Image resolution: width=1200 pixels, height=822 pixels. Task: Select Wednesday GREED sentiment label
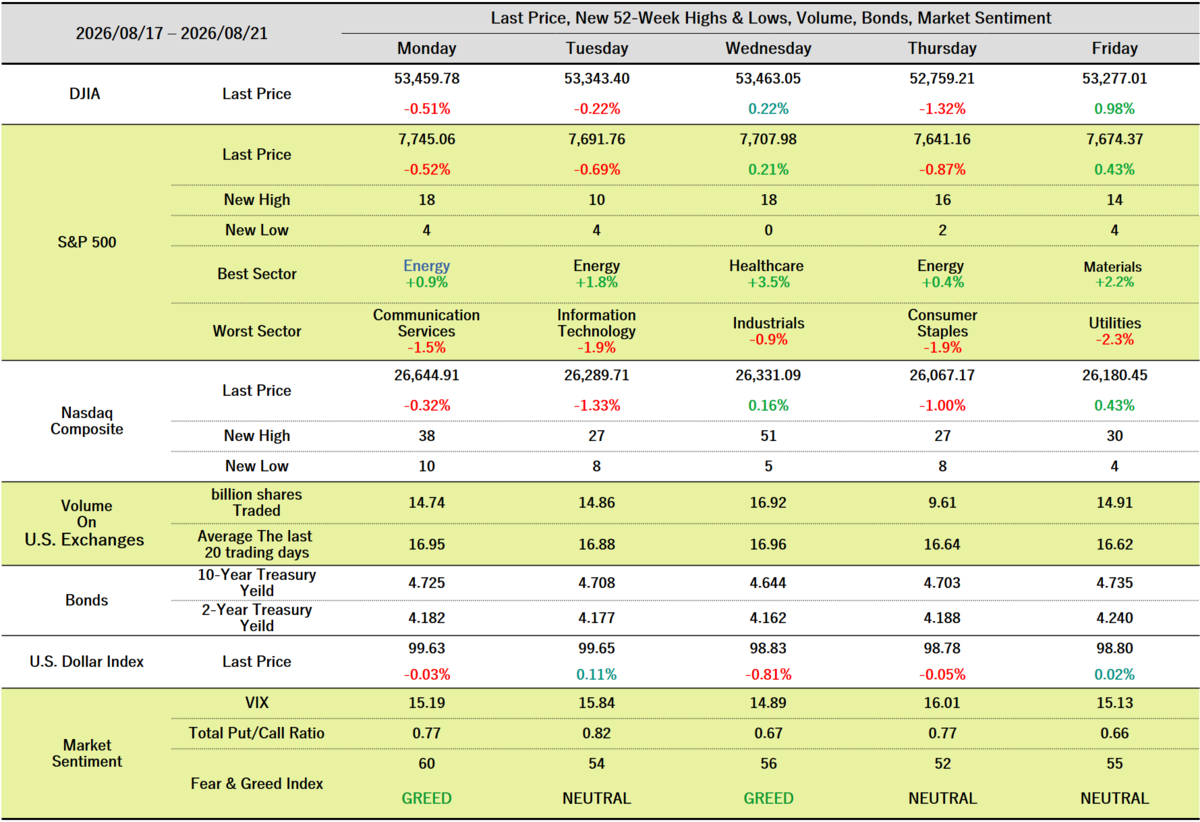(x=768, y=798)
